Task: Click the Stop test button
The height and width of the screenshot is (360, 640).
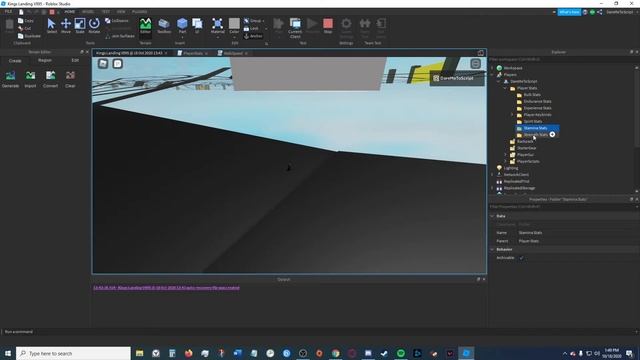Action: coord(328,26)
